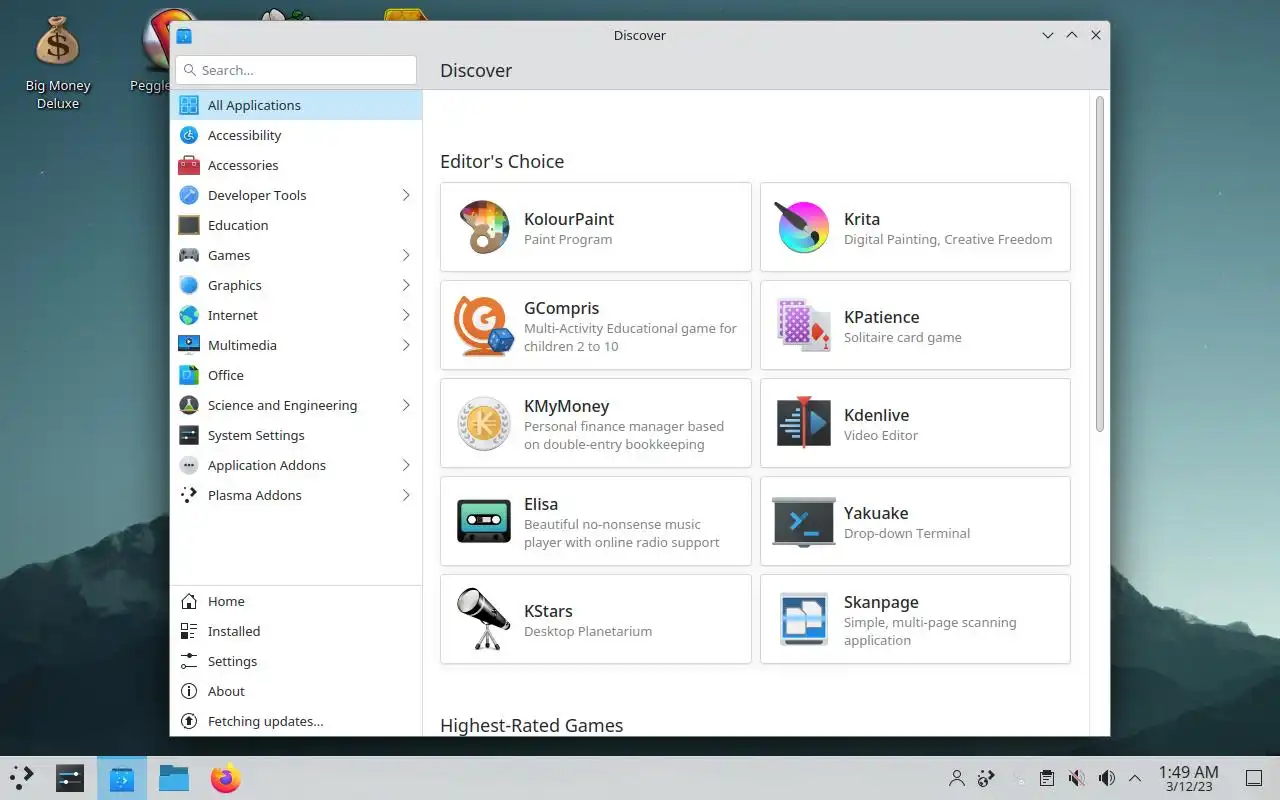Viewport: 1280px width, 800px height.
Task: Click the Home icon in sidebar
Action: coord(189,601)
